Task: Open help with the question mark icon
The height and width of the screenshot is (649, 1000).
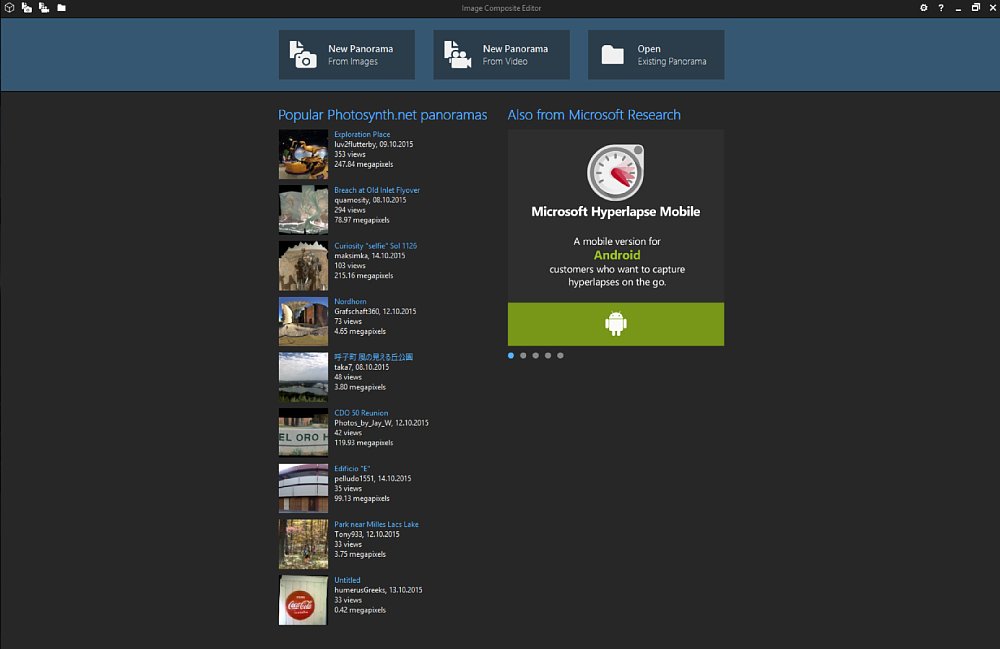Action: [941, 8]
